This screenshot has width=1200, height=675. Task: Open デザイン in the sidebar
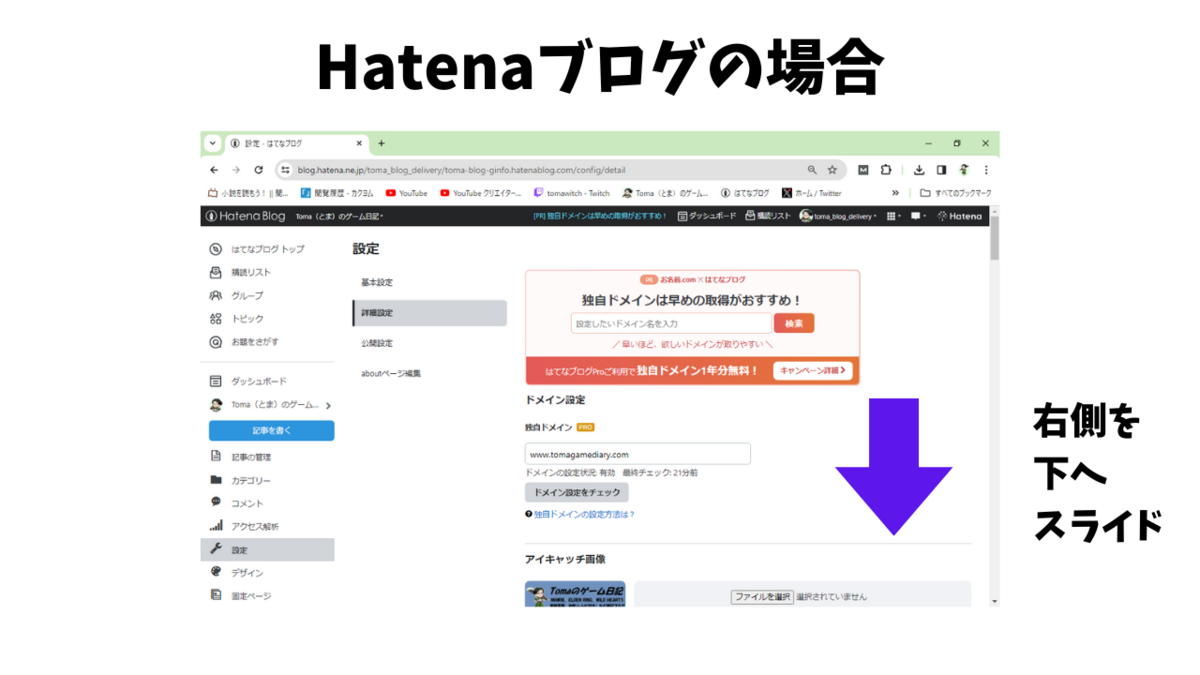237,573
